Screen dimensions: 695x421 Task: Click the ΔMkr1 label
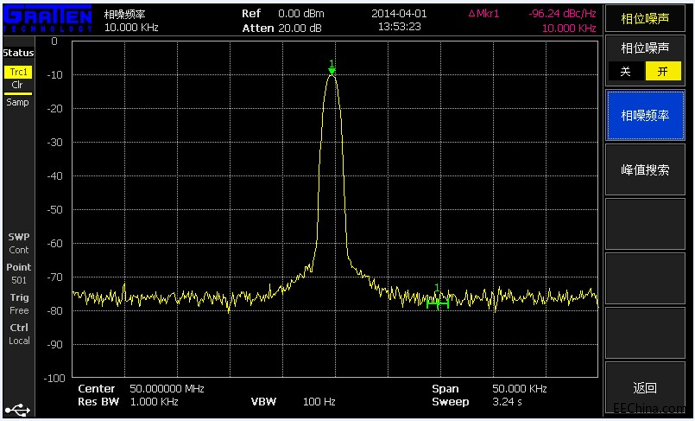coord(484,14)
